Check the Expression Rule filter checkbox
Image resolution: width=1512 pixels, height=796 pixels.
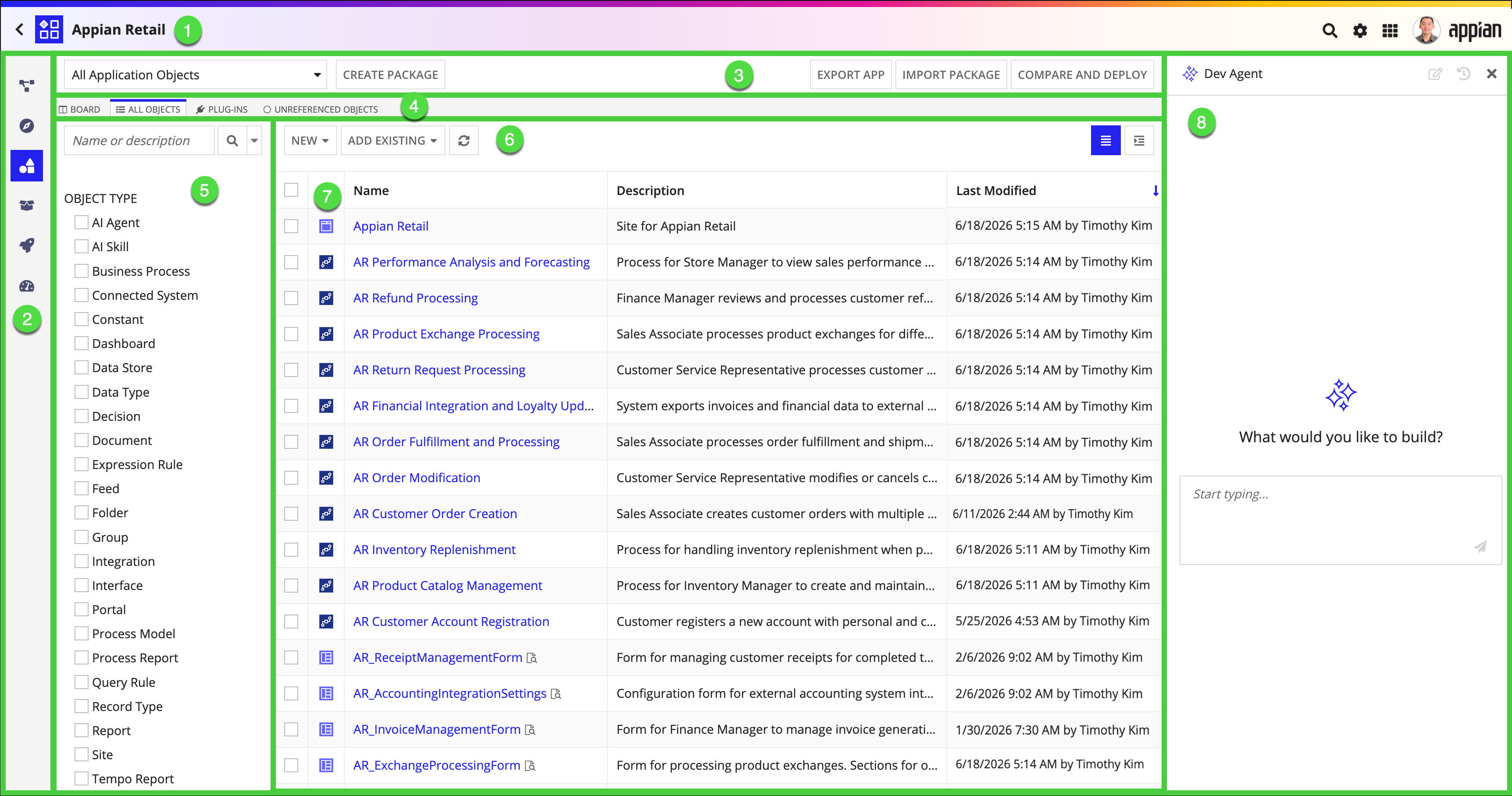coord(82,464)
